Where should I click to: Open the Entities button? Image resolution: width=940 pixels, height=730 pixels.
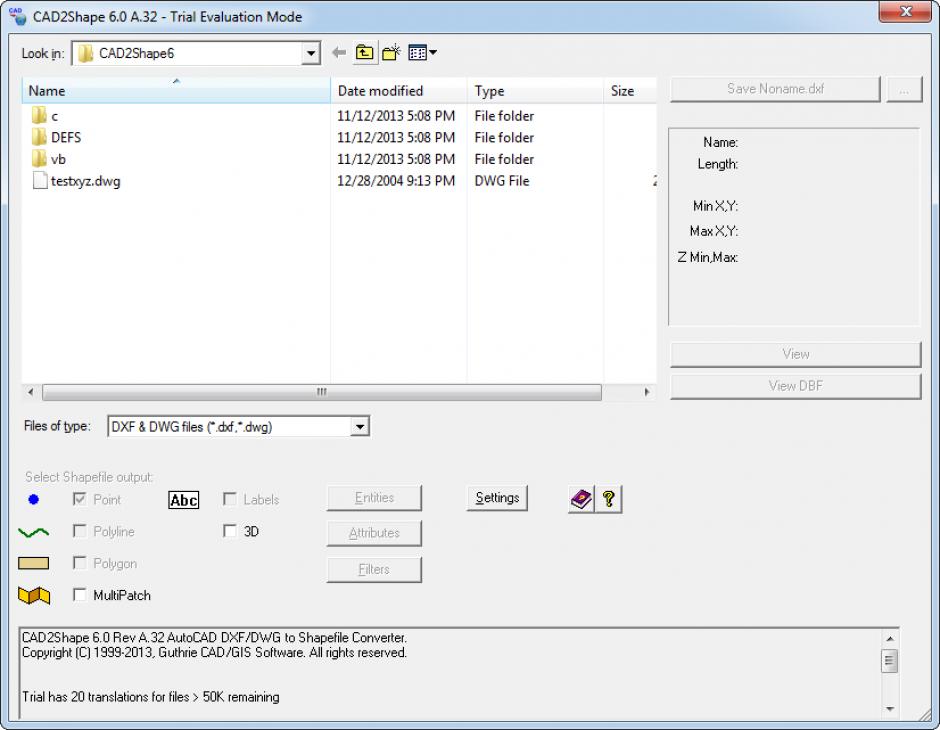[x=374, y=498]
